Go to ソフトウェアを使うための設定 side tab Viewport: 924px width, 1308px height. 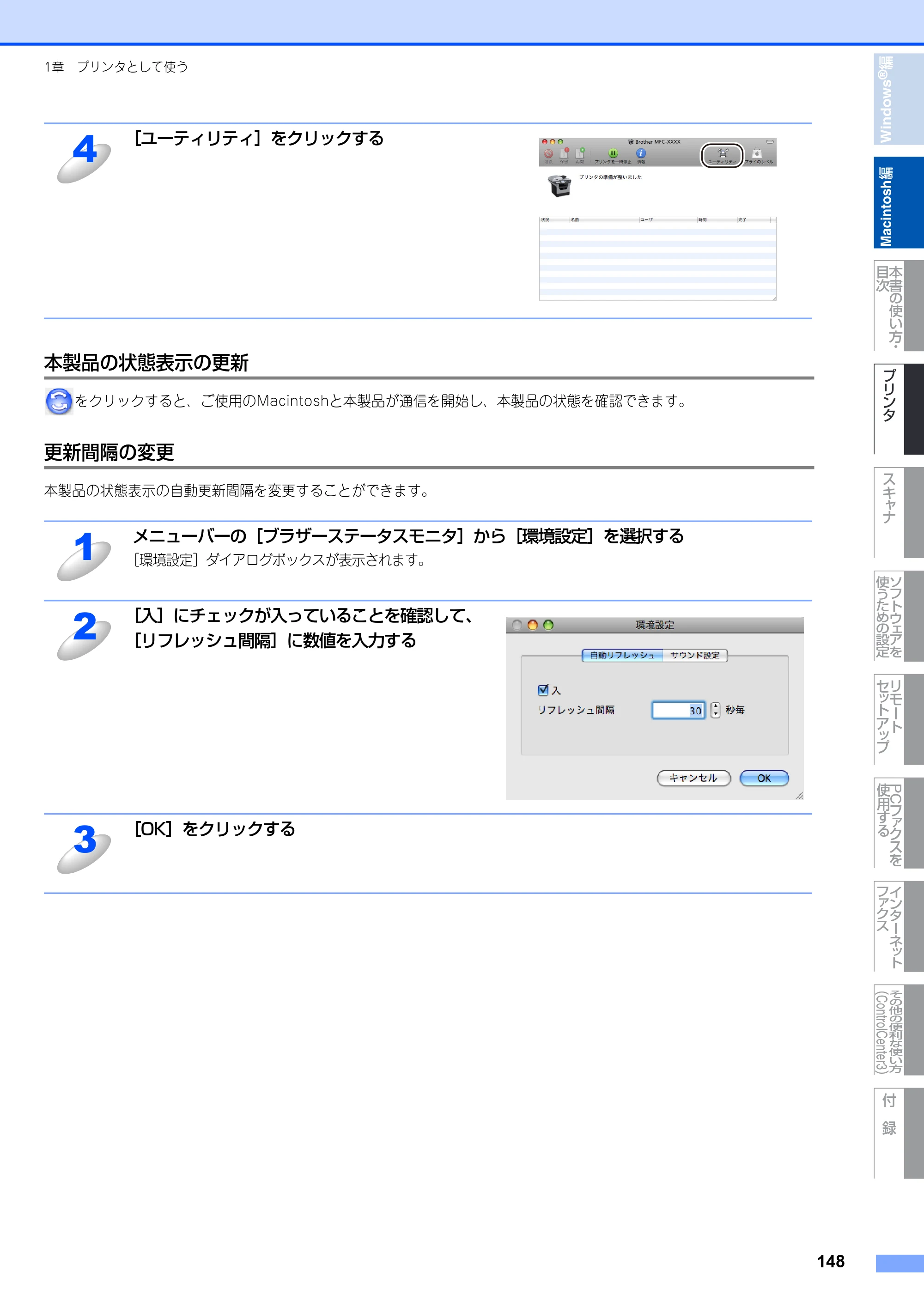[x=899, y=616]
